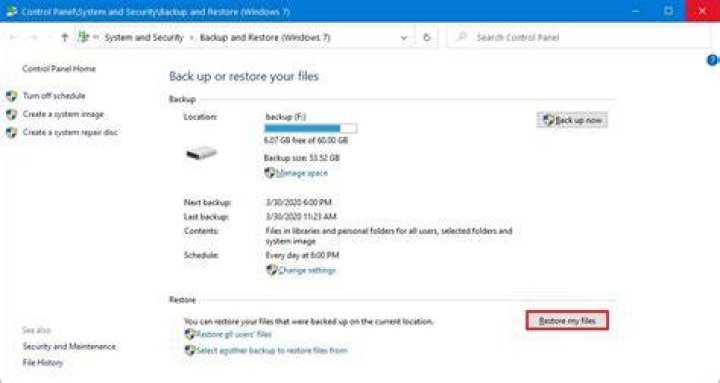720x383 pixels.
Task: Expand the address bar history dropdown
Action: (404, 38)
